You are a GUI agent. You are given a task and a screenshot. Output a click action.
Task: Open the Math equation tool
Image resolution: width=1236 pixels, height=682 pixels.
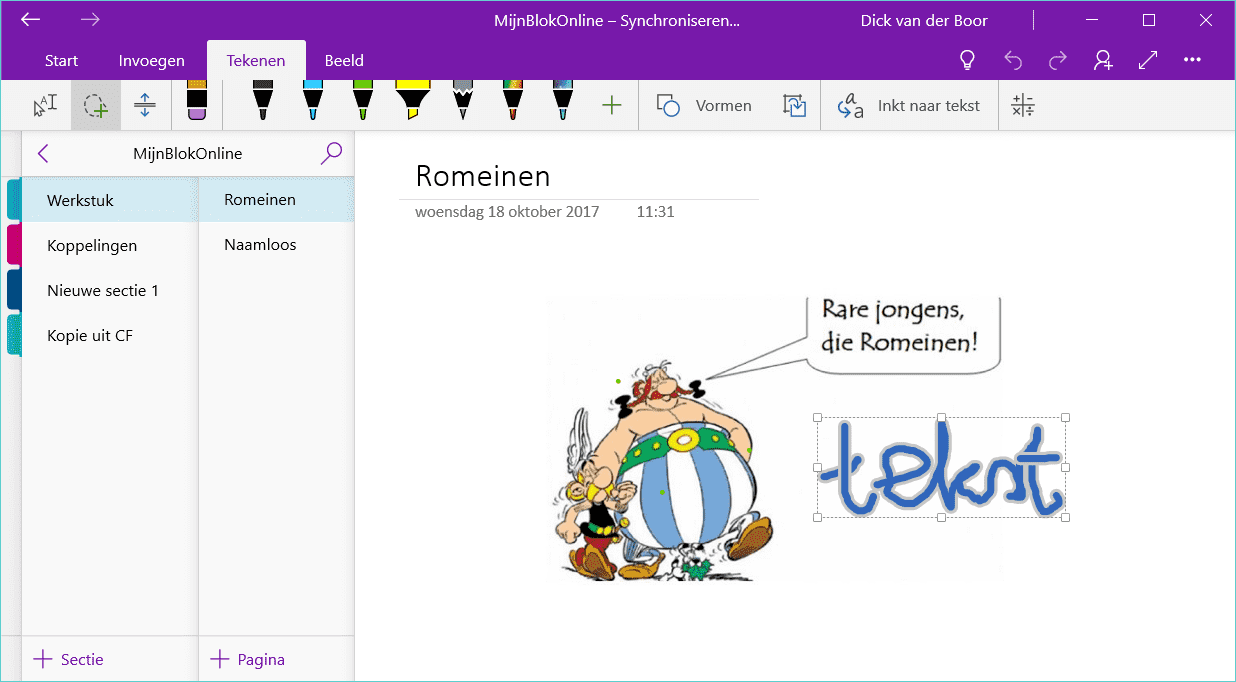tap(1023, 105)
